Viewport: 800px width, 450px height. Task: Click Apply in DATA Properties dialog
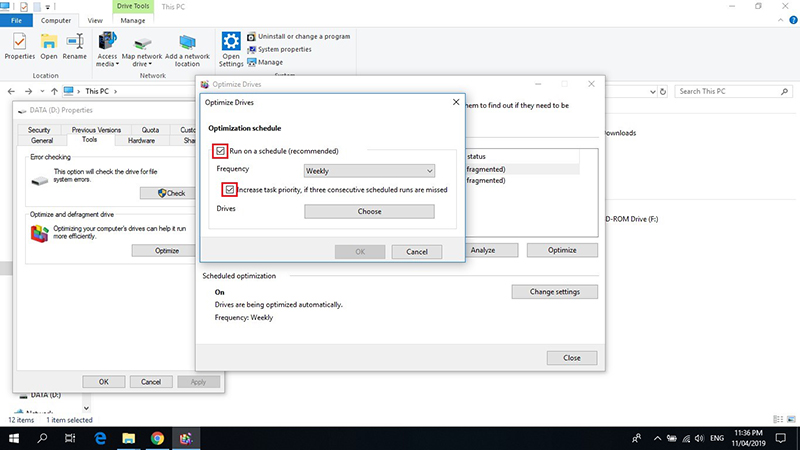(x=198, y=382)
